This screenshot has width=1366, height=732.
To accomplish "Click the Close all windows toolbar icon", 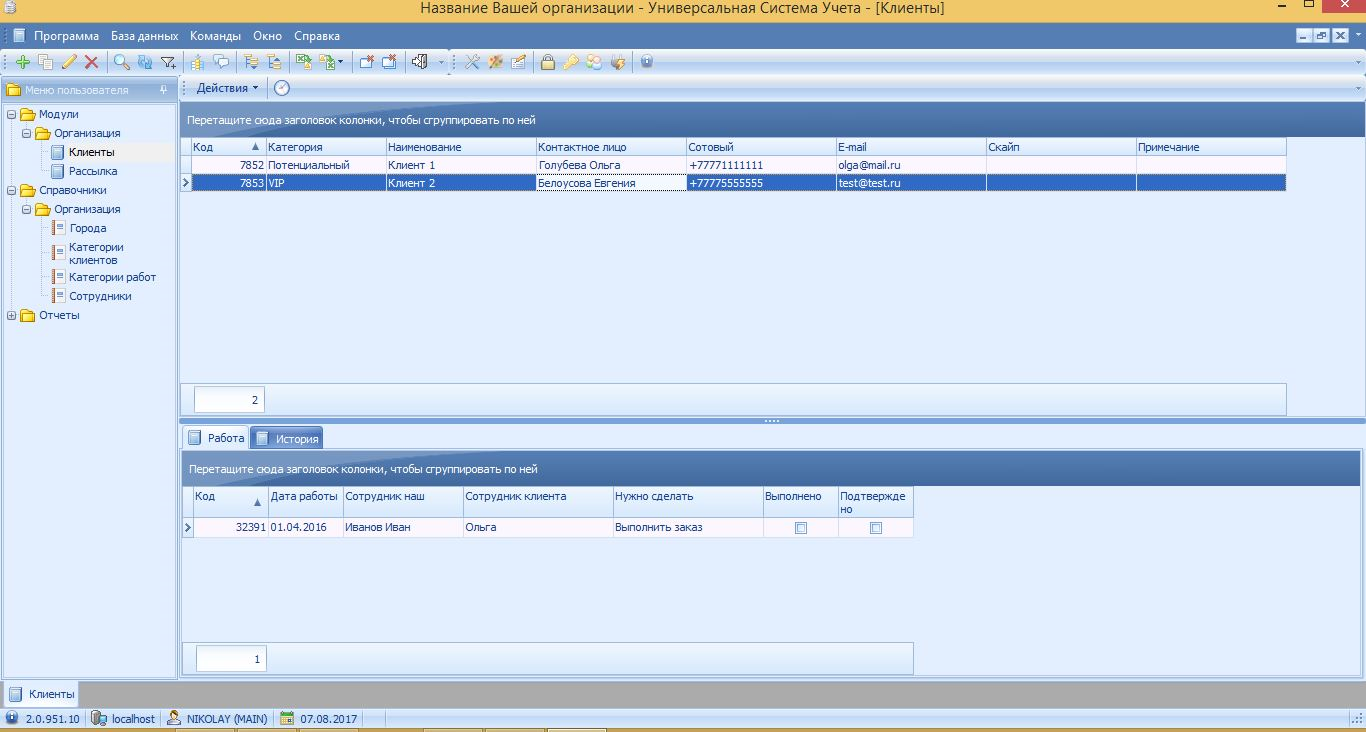I will click(x=389, y=62).
